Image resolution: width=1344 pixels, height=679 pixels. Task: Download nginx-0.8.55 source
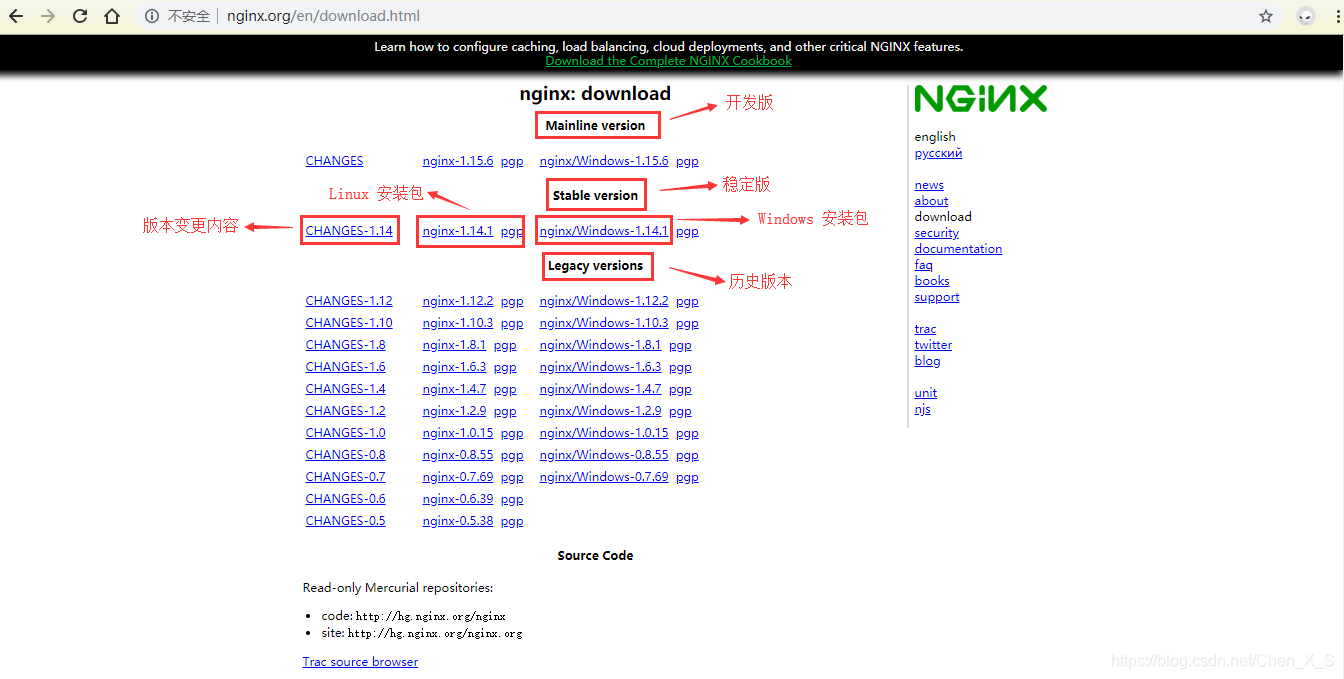point(458,455)
